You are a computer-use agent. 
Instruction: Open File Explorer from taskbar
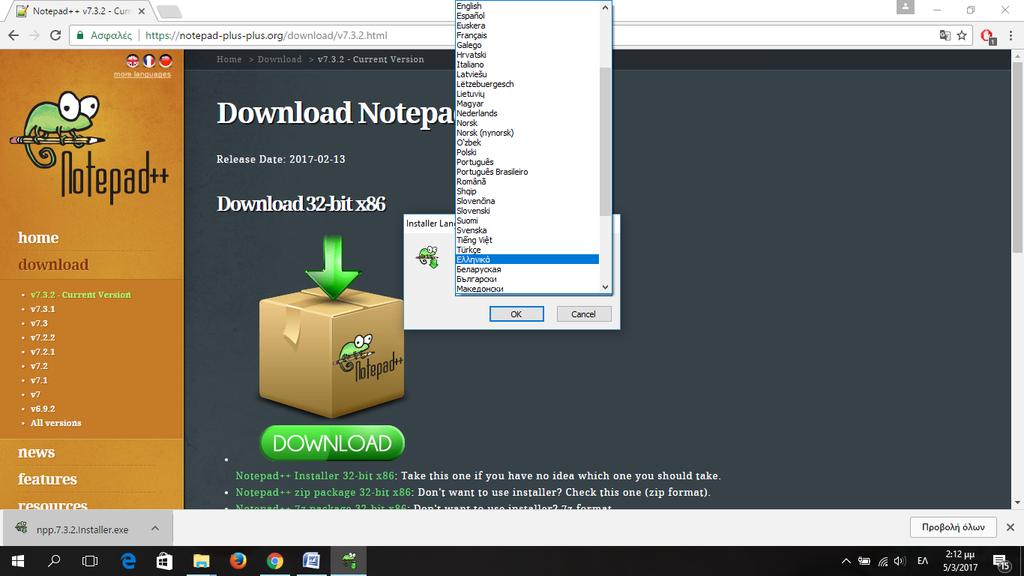pos(201,561)
